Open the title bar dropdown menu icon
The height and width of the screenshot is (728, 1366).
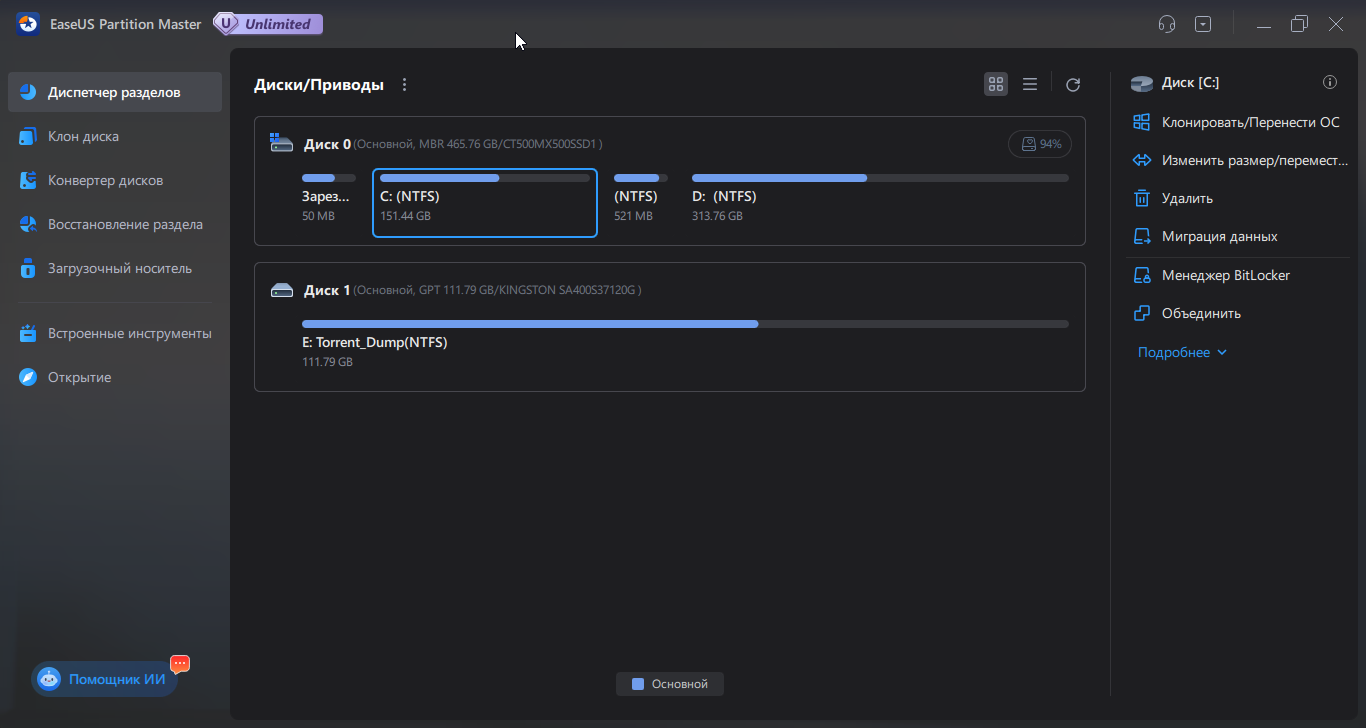1203,24
